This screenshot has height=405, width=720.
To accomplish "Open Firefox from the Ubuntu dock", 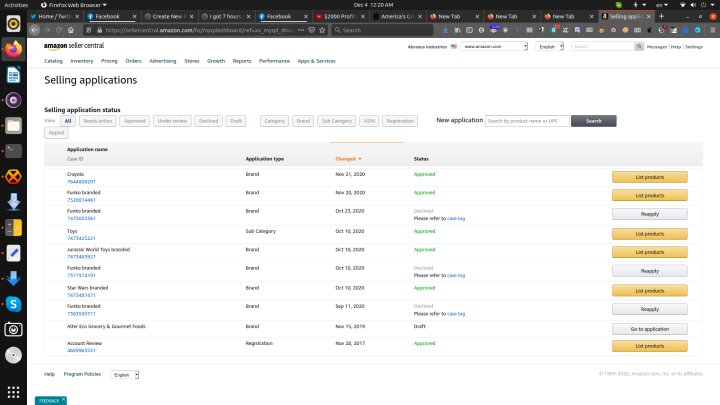I will [13, 48].
